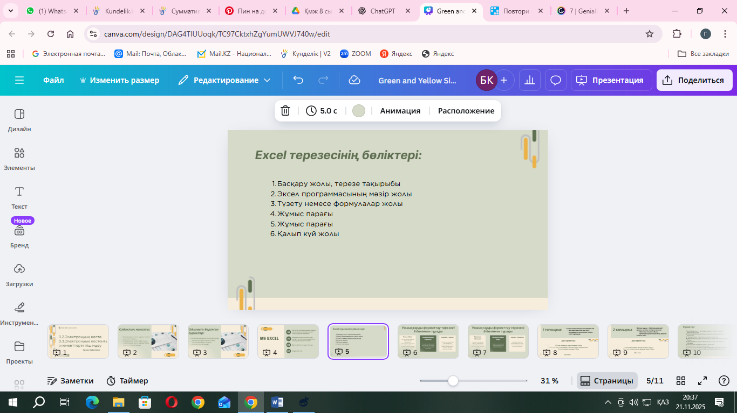Open the БК user avatar
The image size is (737, 413).
point(486,80)
